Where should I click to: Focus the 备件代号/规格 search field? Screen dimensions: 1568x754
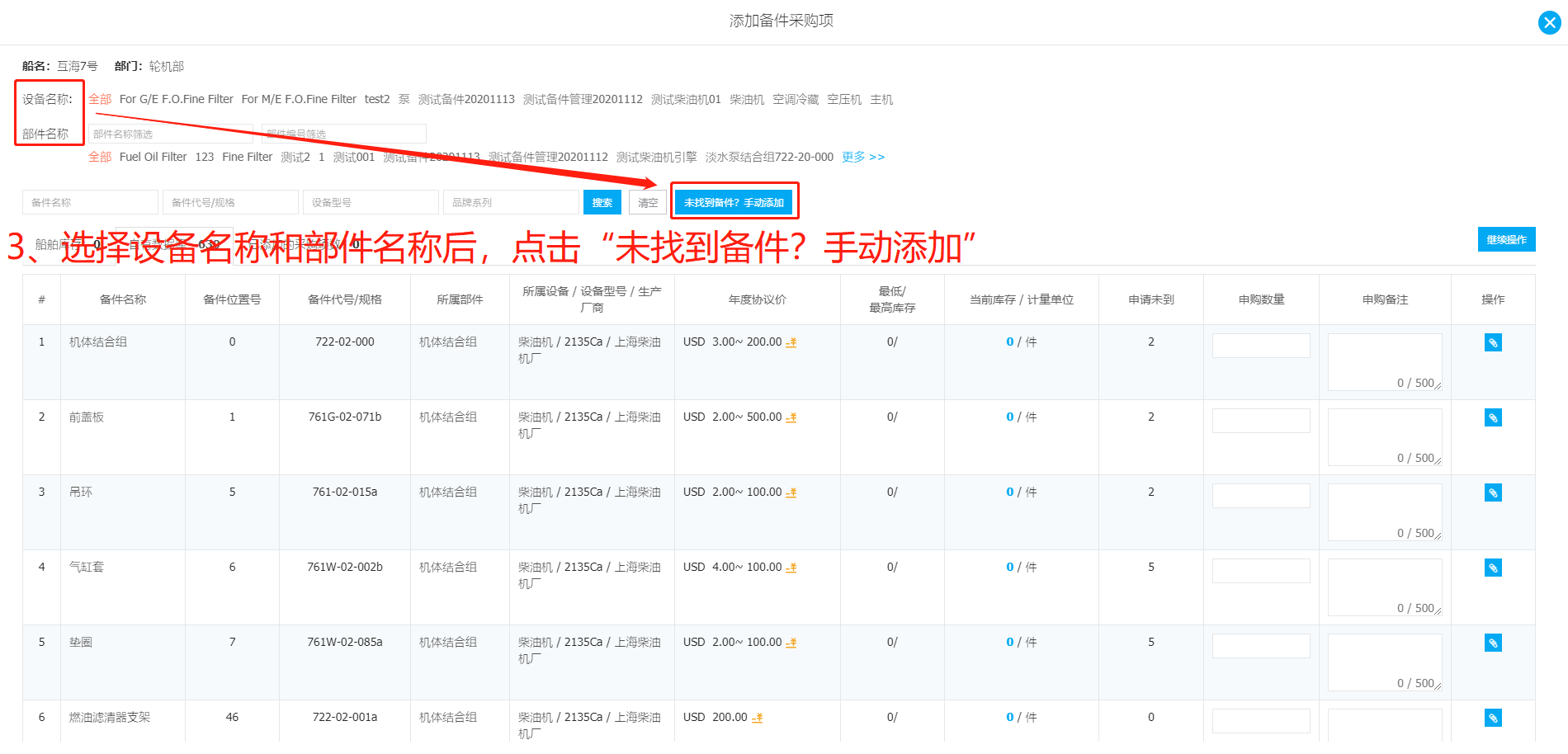[x=230, y=202]
